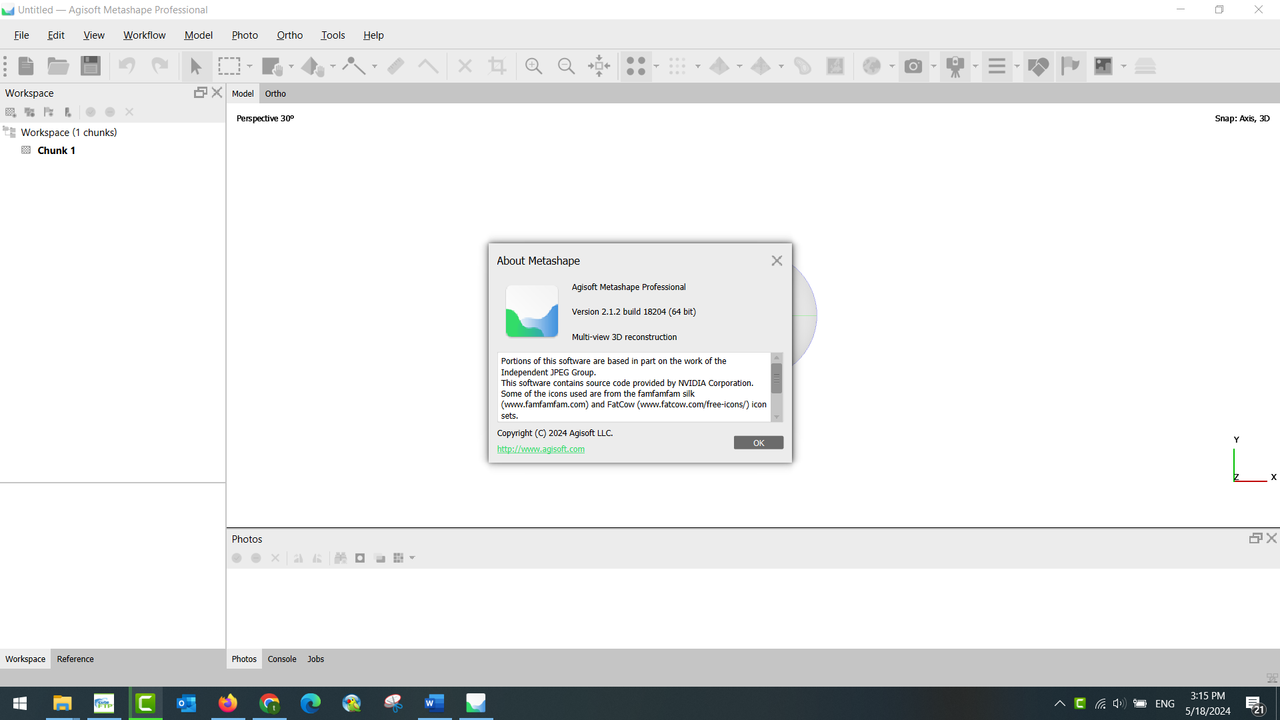Click the Reset View arrows icon
Screen dimensions: 1280x720
[x=599, y=66]
